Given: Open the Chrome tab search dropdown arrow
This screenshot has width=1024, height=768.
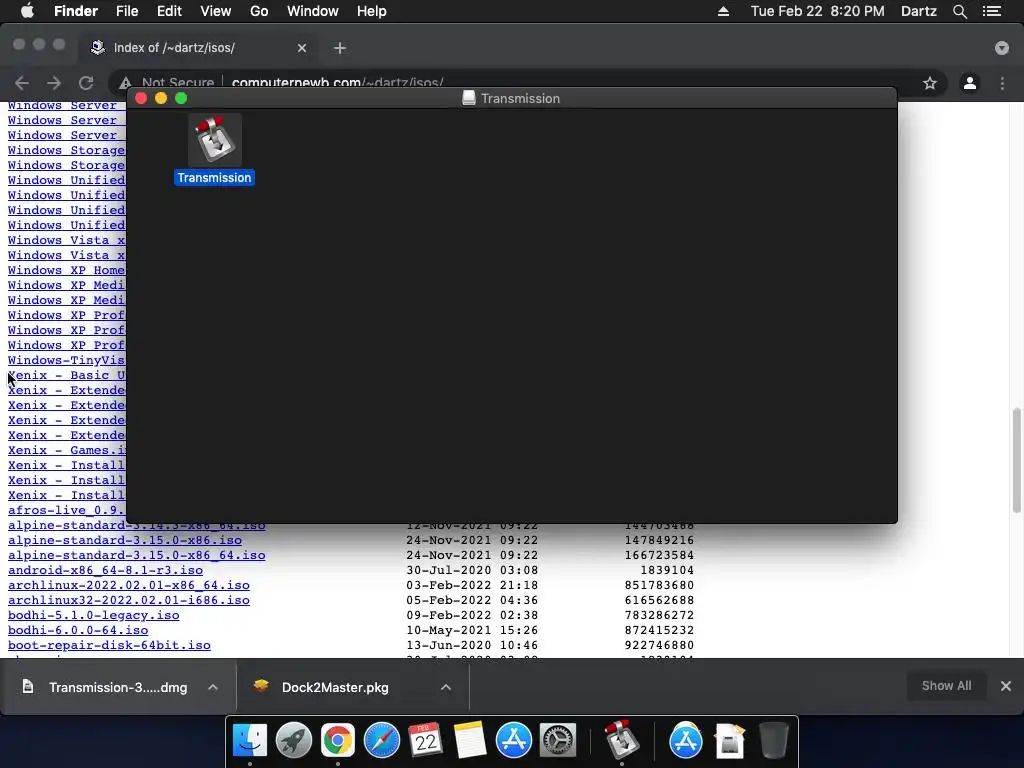Looking at the screenshot, I should click(x=1002, y=48).
